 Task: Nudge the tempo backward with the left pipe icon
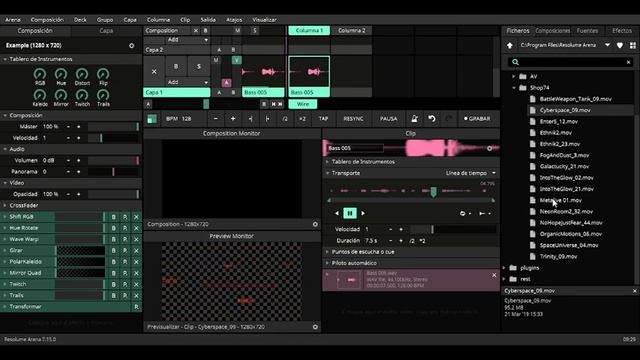[x=250, y=119]
